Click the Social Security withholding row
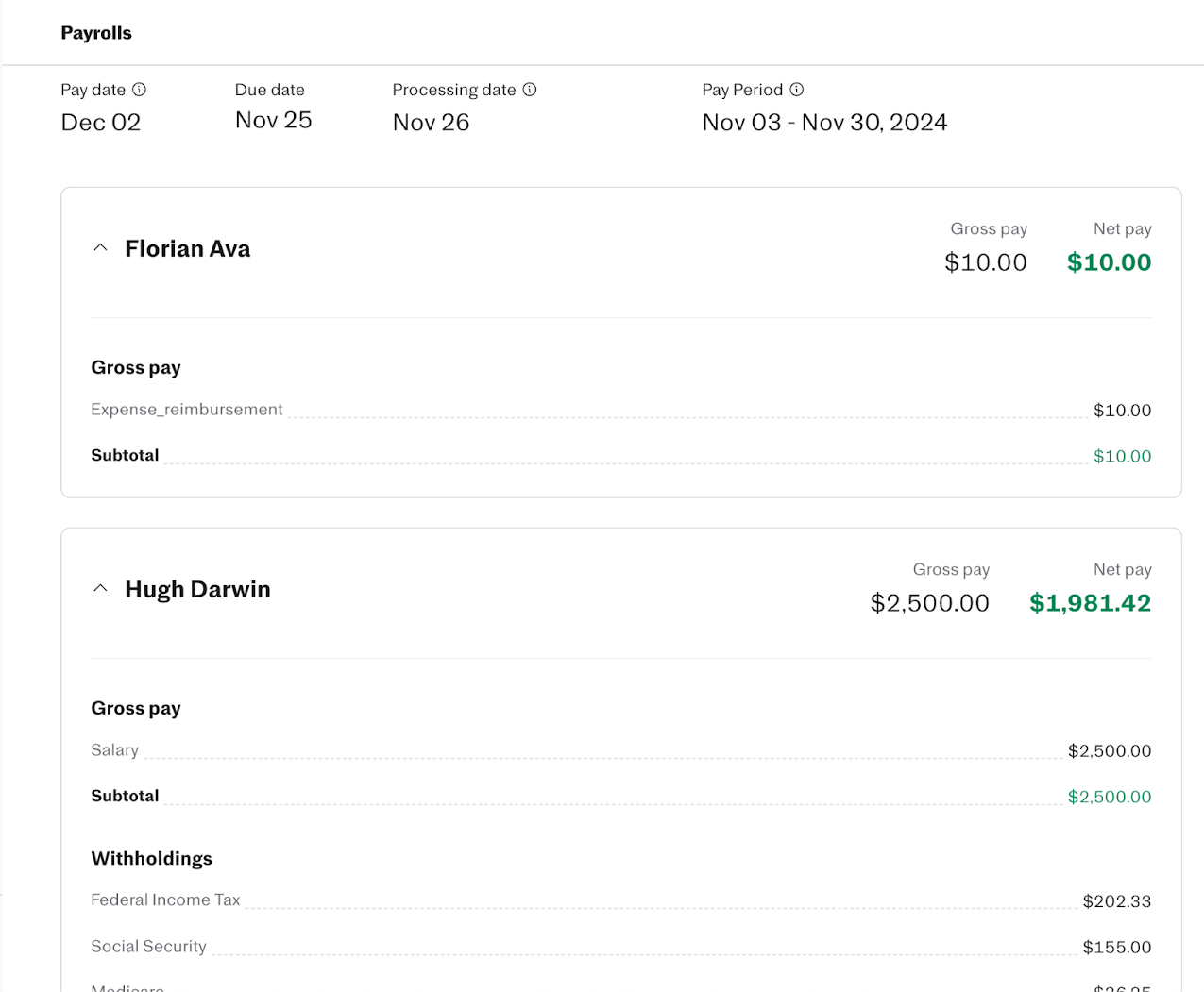Viewport: 1204px width, 992px height. [x=148, y=947]
